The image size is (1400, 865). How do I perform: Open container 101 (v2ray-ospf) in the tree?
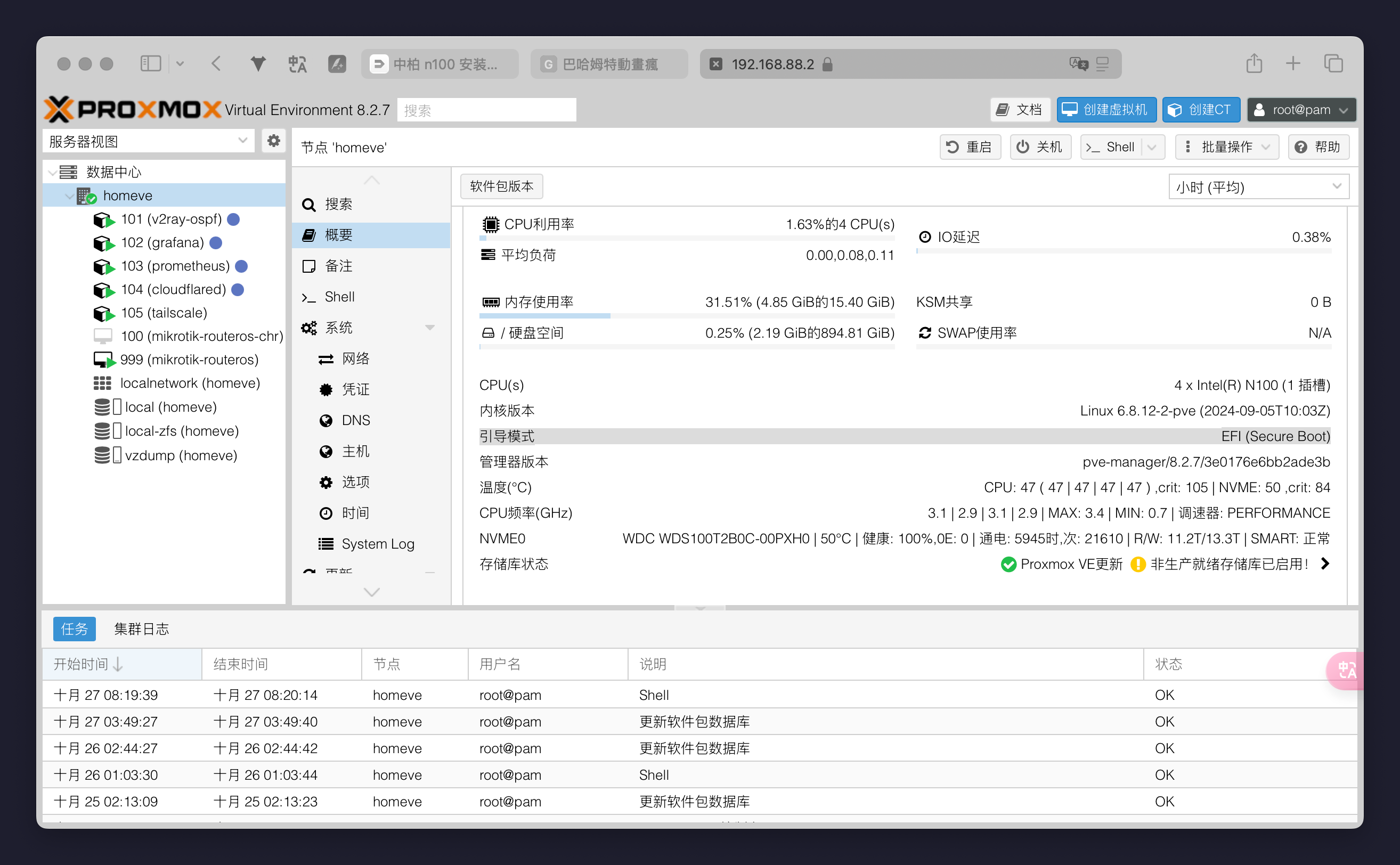(170, 219)
